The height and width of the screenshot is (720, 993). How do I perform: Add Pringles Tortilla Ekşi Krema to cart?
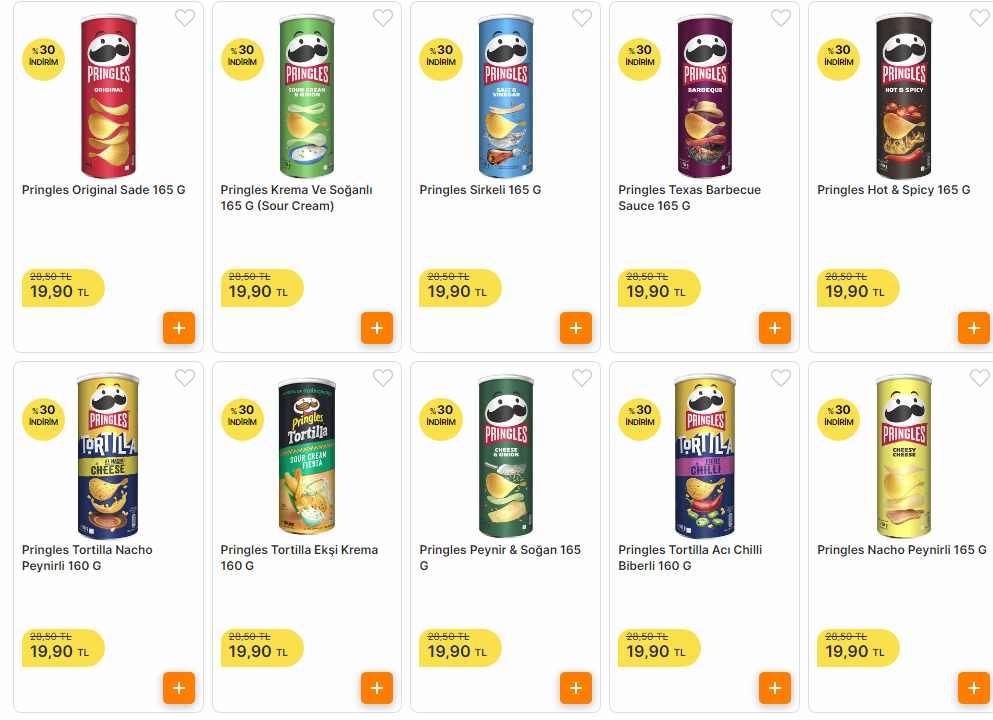coord(377,688)
